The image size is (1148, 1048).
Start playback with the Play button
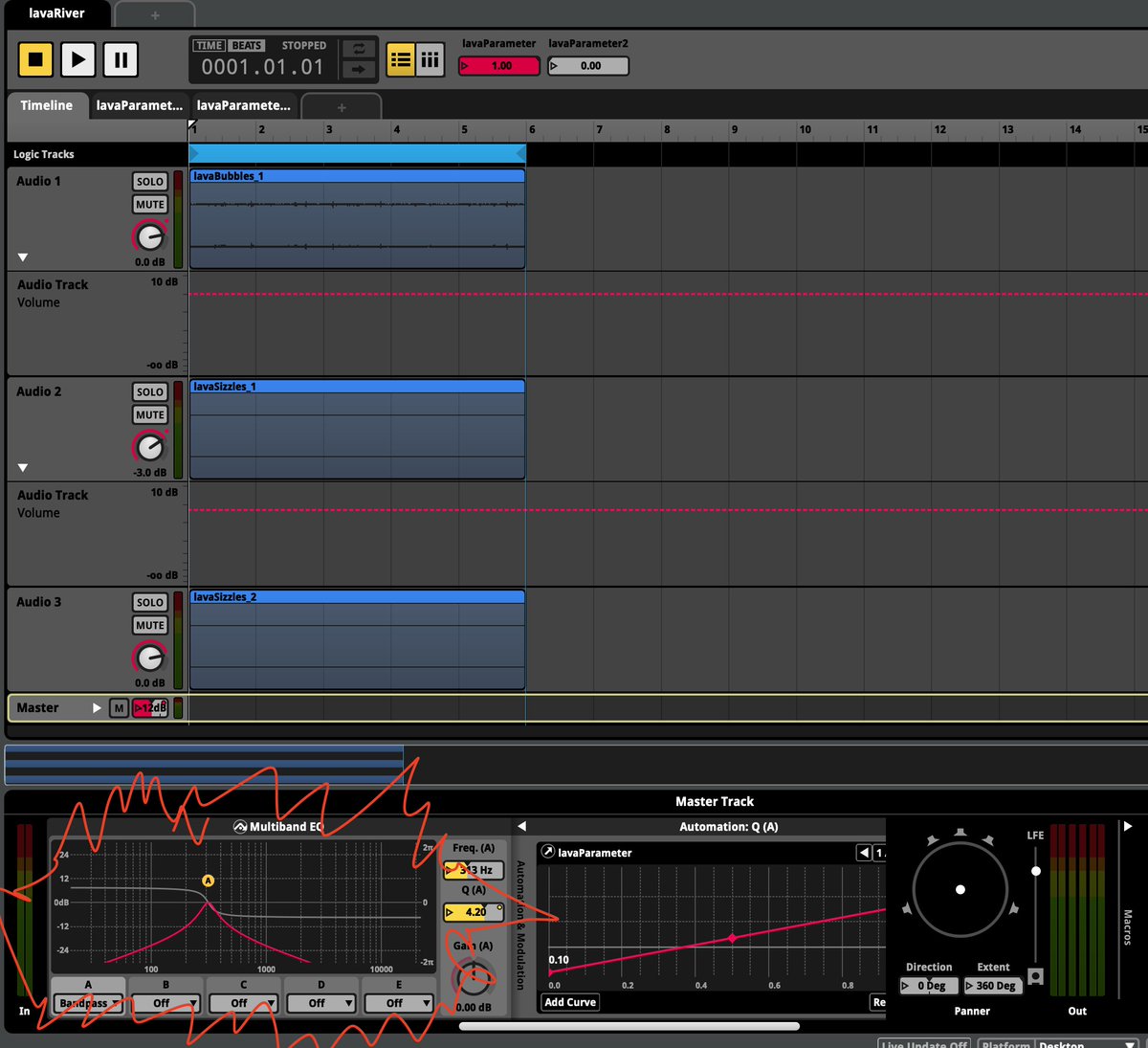tap(78, 59)
